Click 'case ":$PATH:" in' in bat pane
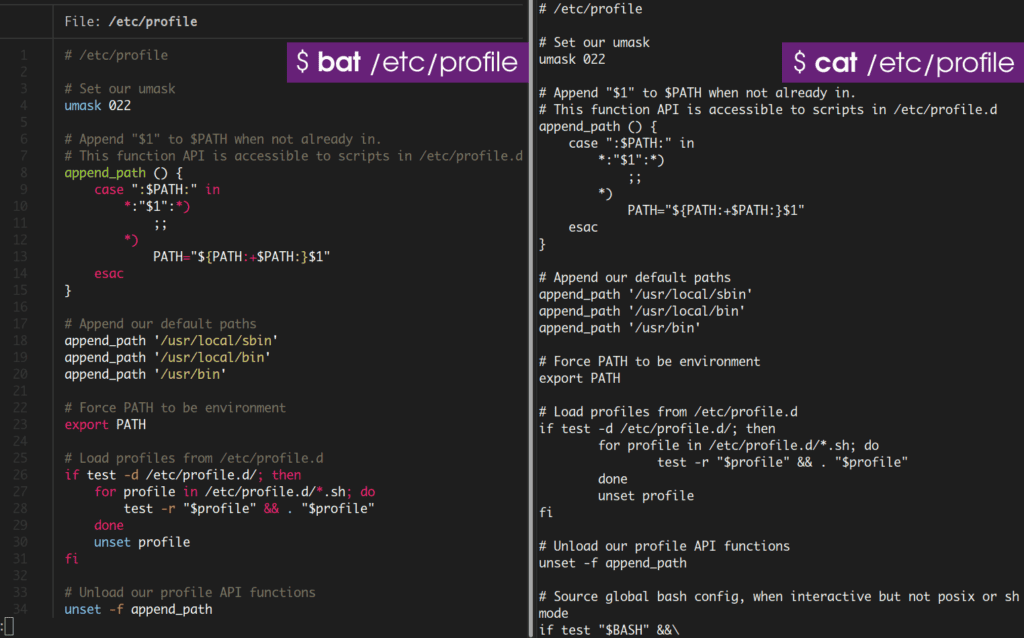1024x638 pixels. pyautogui.click(x=157, y=189)
